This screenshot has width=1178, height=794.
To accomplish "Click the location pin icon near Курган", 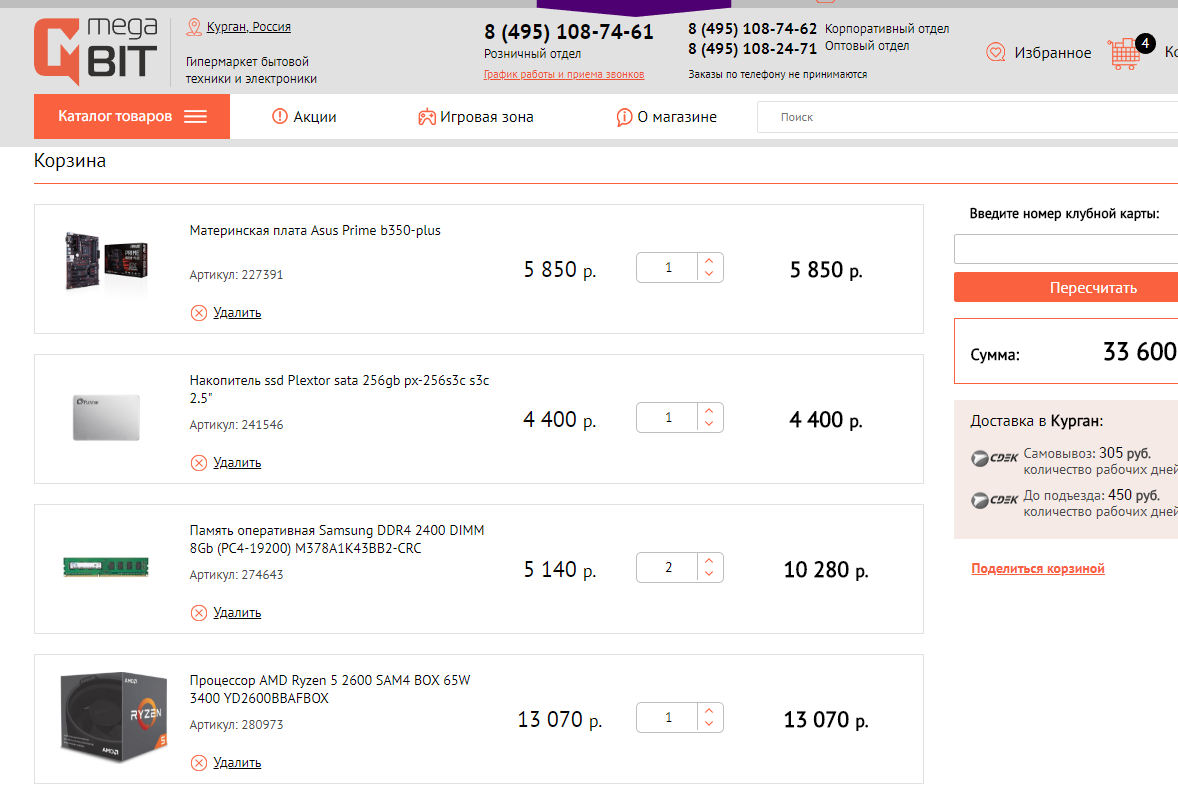I will 194,27.
